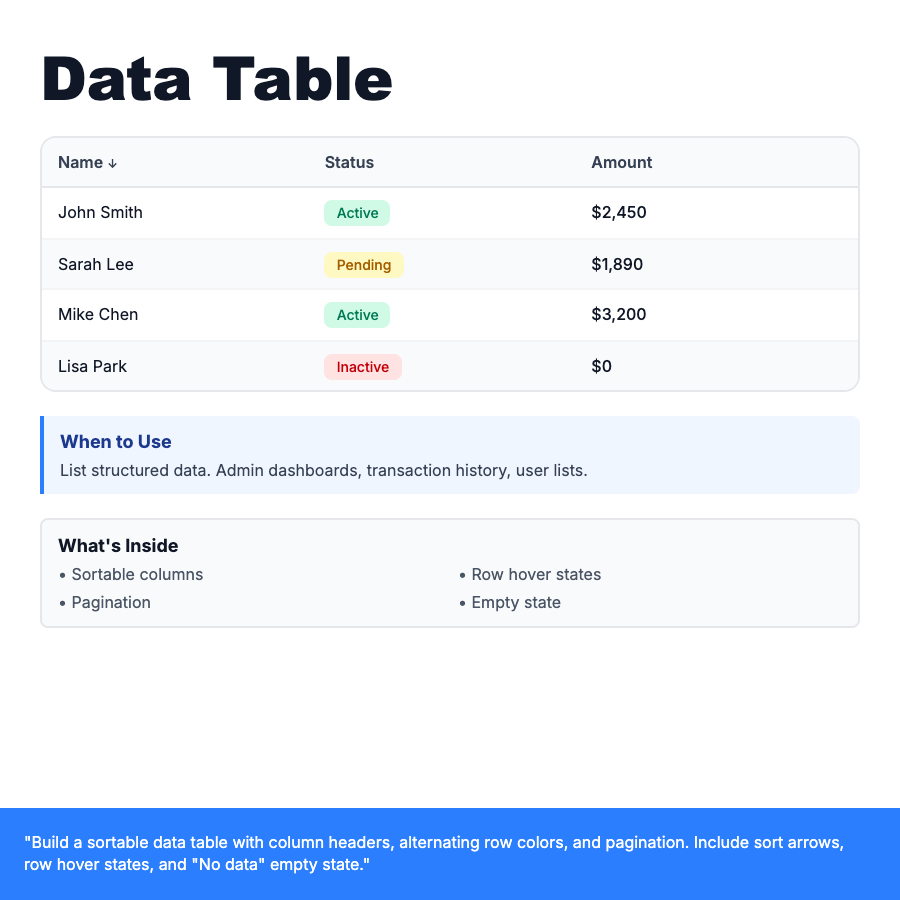This screenshot has width=900, height=900.
Task: Select the What's Inside heading
Action: click(x=118, y=546)
